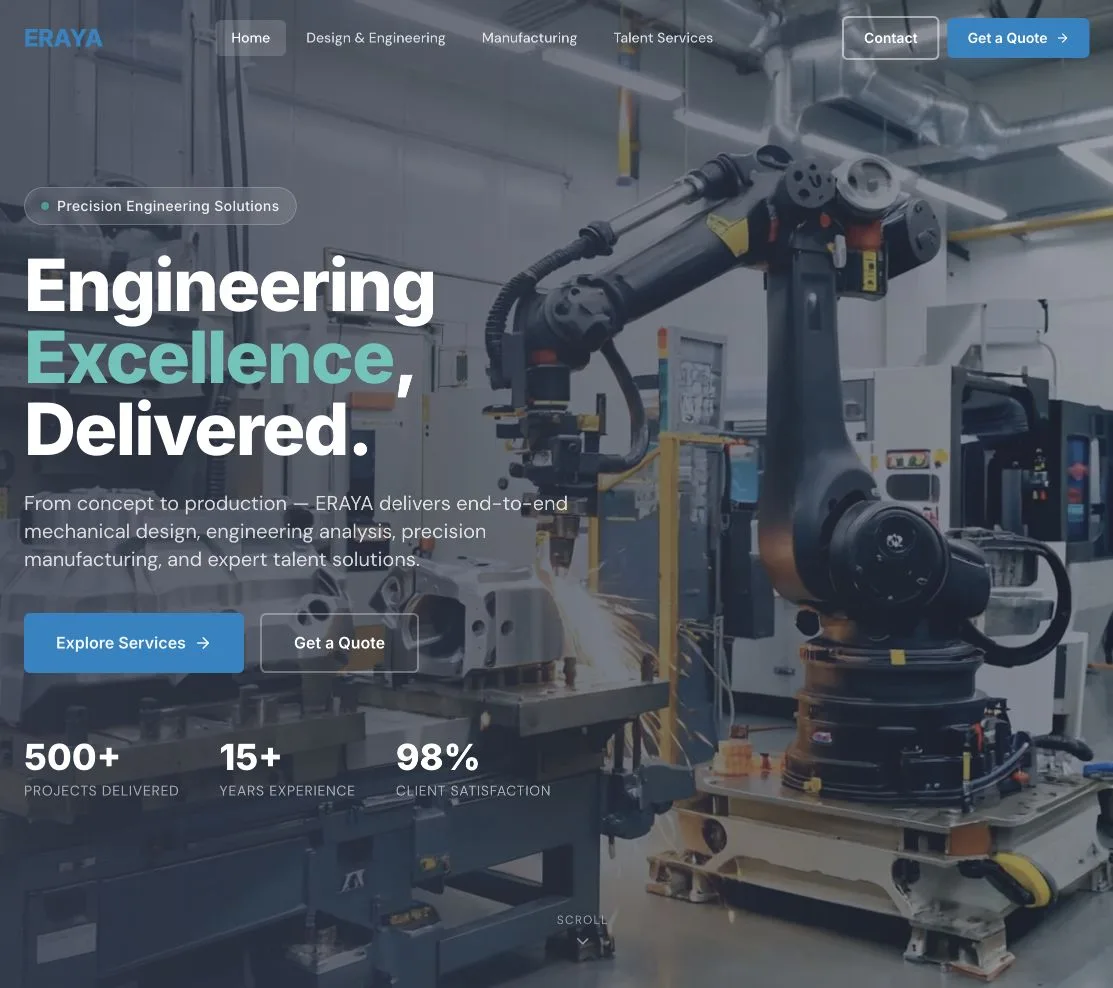Click the YEARS EXPERIENCE label
The image size is (1113, 988).
click(287, 791)
